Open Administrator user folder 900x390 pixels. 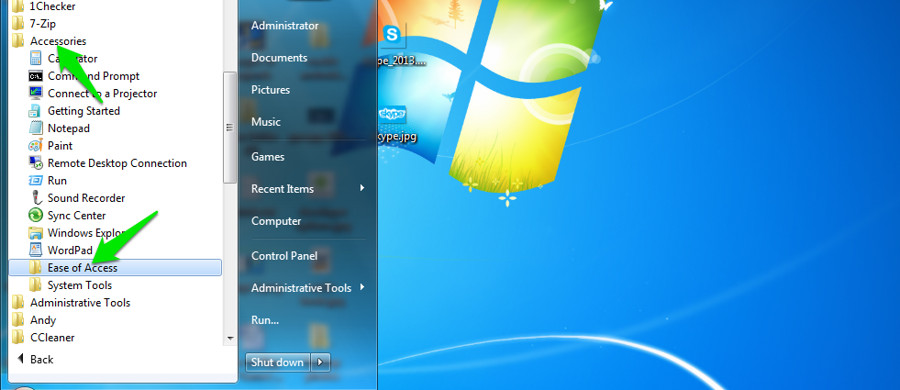(x=285, y=25)
